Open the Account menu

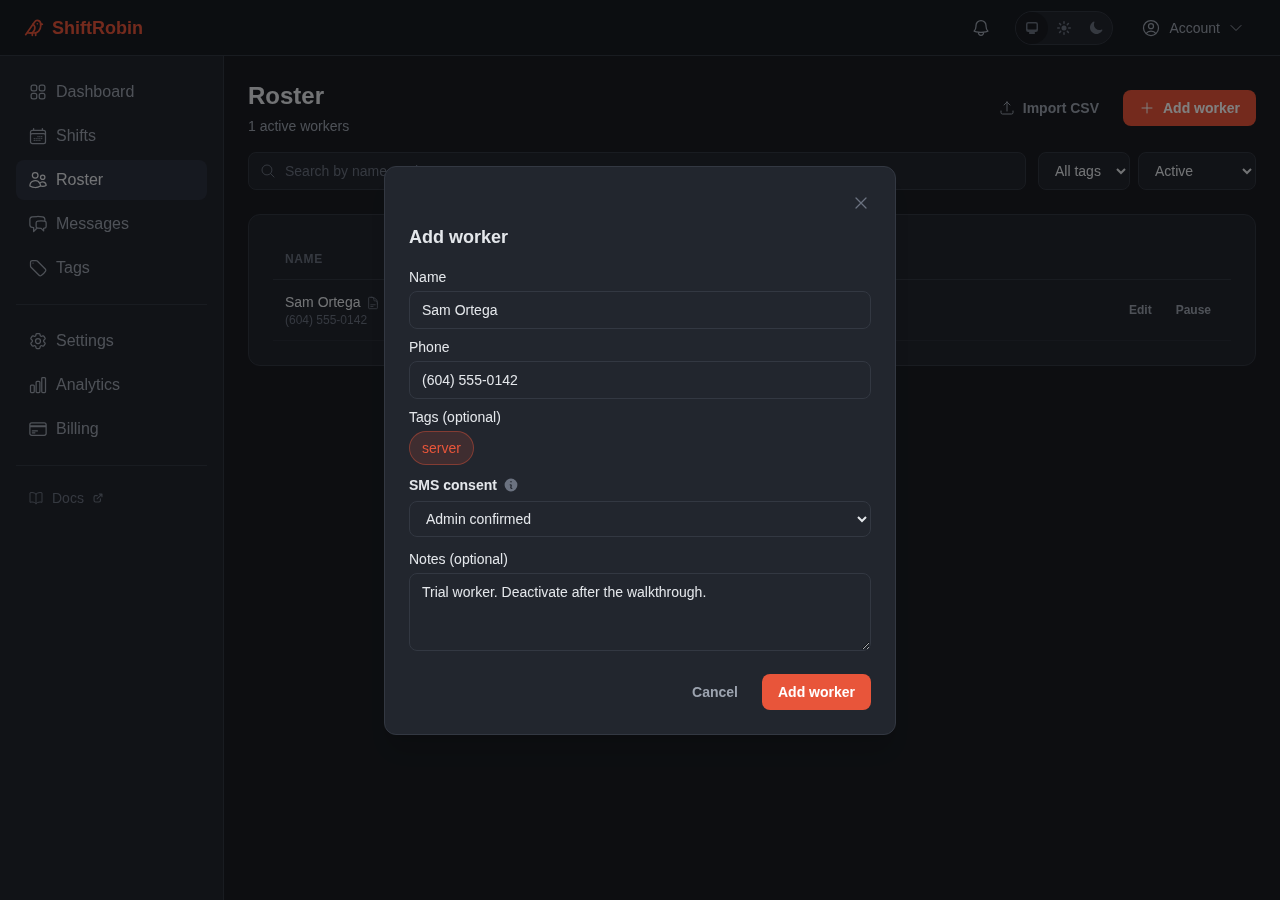pyautogui.click(x=1192, y=28)
